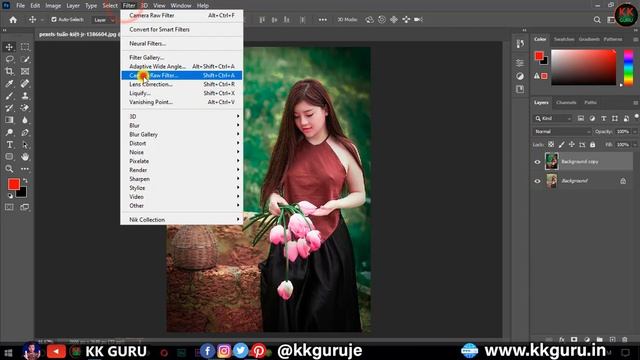Select the Rectangular Marquee tool
Screen dimensions: 640x360
point(25,47)
